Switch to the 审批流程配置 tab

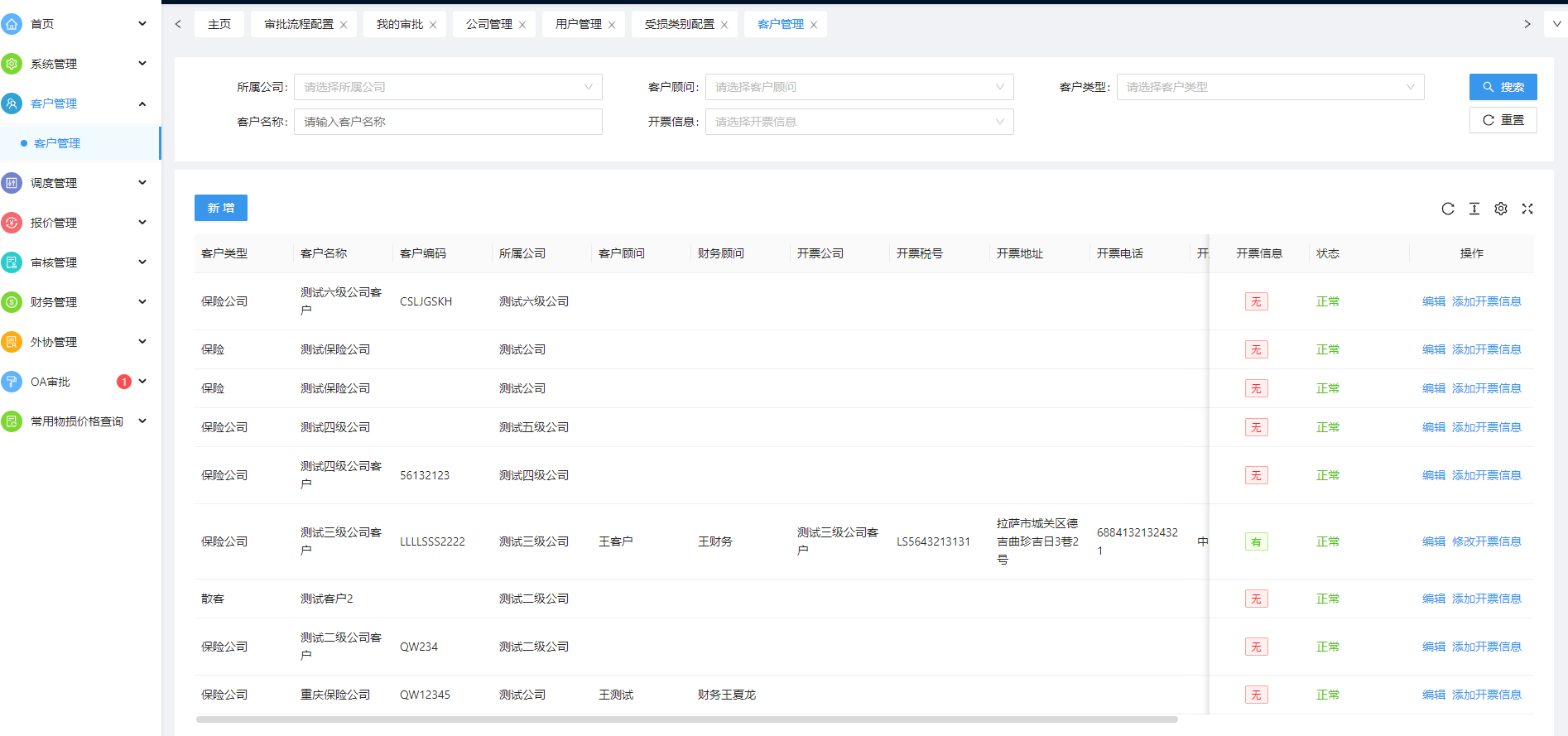click(299, 24)
